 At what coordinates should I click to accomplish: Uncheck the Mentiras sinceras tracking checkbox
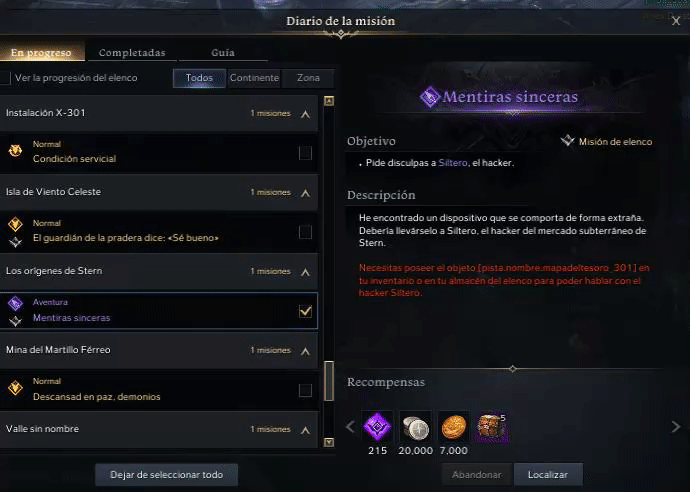[305, 311]
